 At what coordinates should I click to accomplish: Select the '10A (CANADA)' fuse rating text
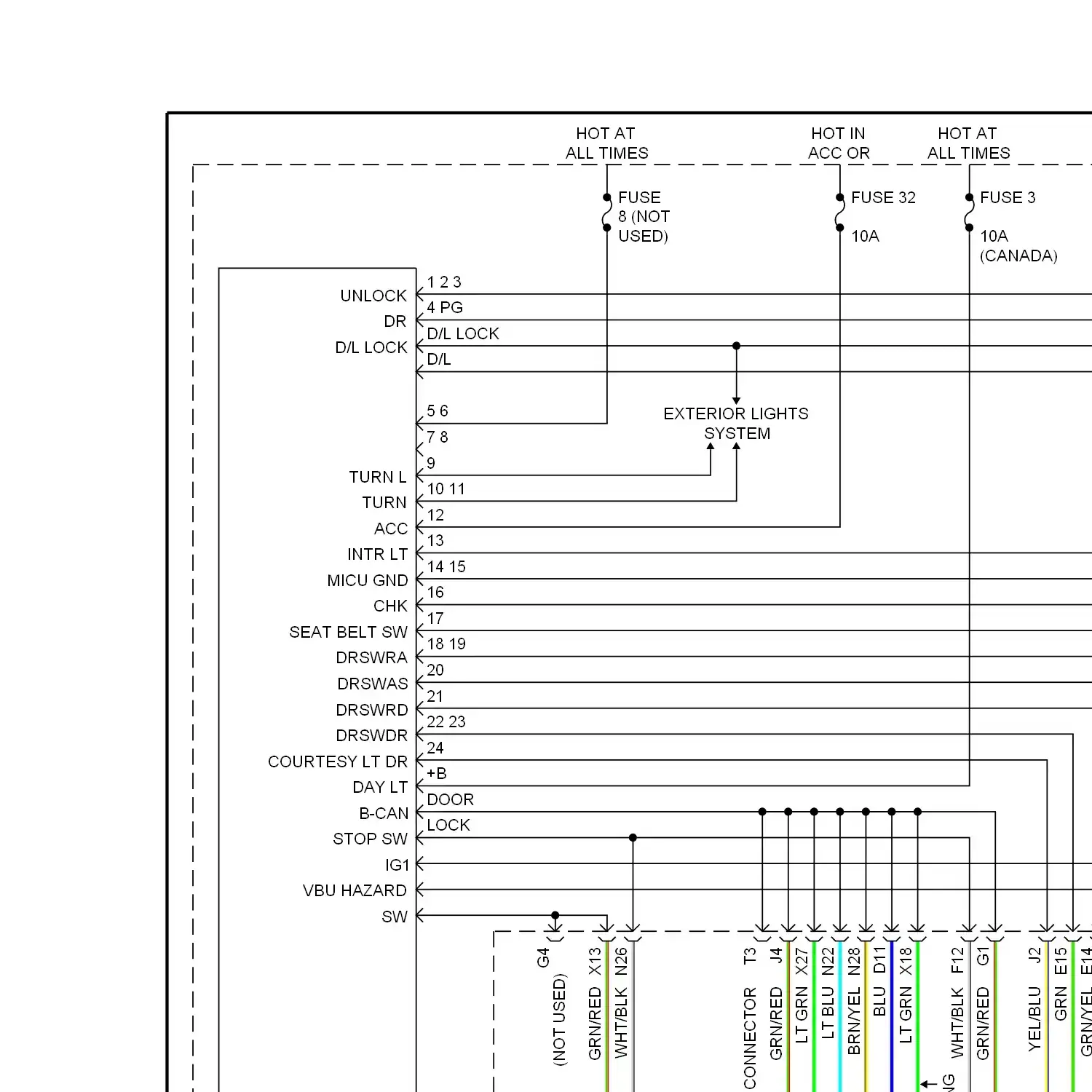[1018, 246]
